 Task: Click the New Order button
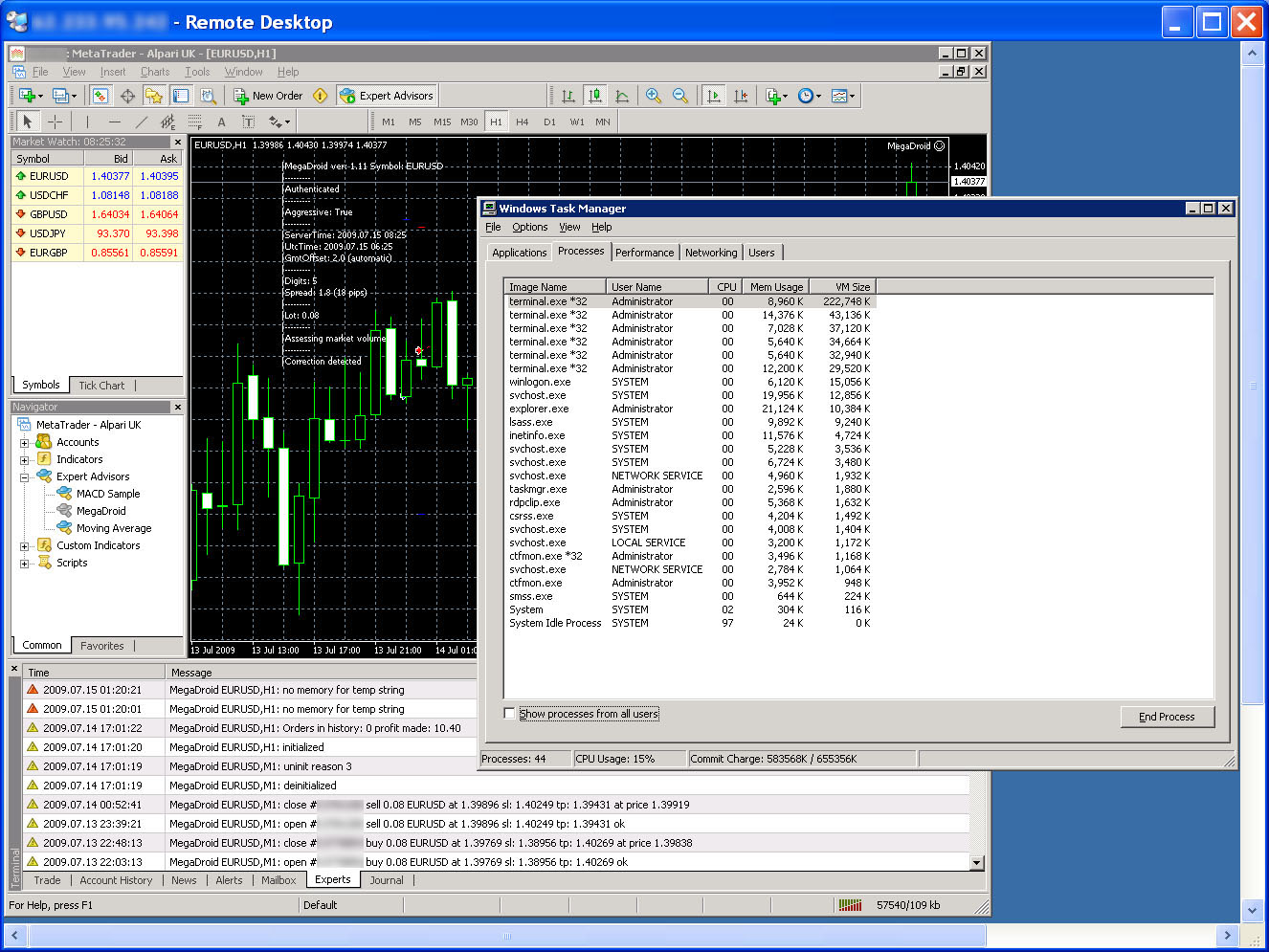coord(269,96)
